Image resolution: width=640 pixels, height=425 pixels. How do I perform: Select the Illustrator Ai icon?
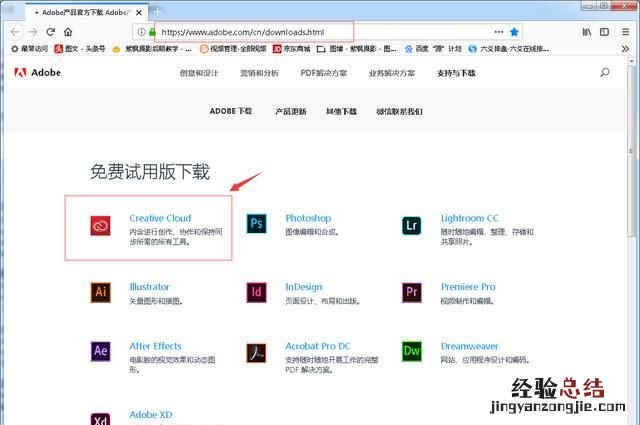click(100, 292)
